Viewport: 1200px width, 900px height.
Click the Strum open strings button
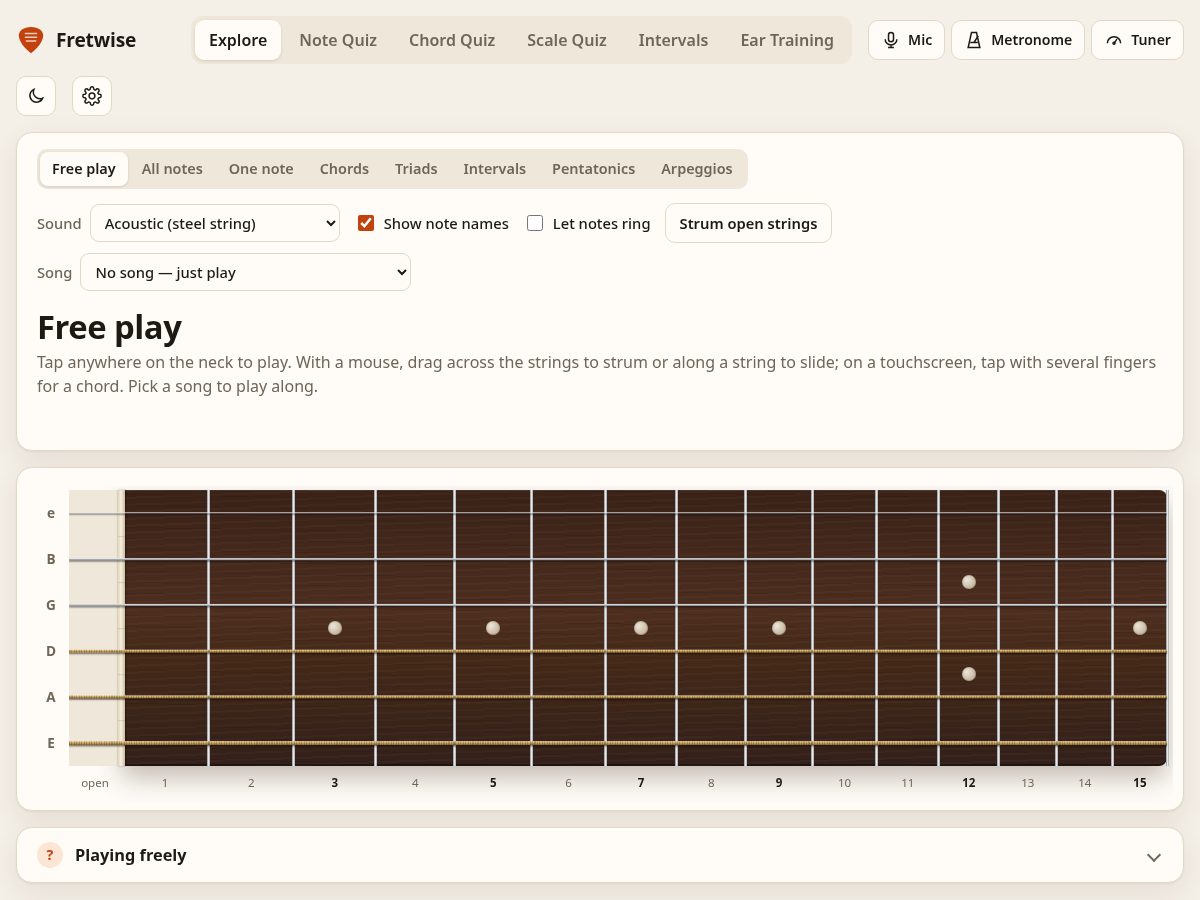[x=748, y=224]
